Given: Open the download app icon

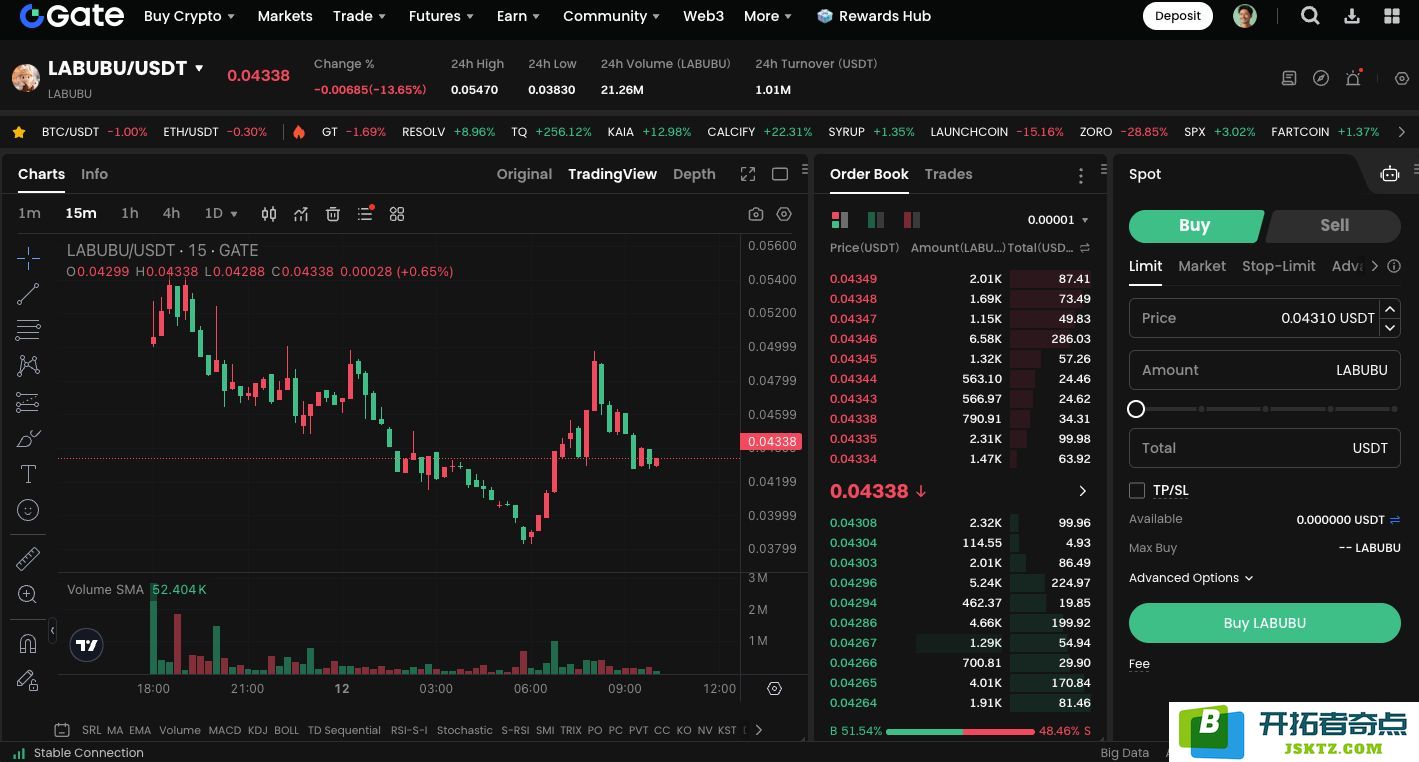Looking at the screenshot, I should [x=1352, y=16].
